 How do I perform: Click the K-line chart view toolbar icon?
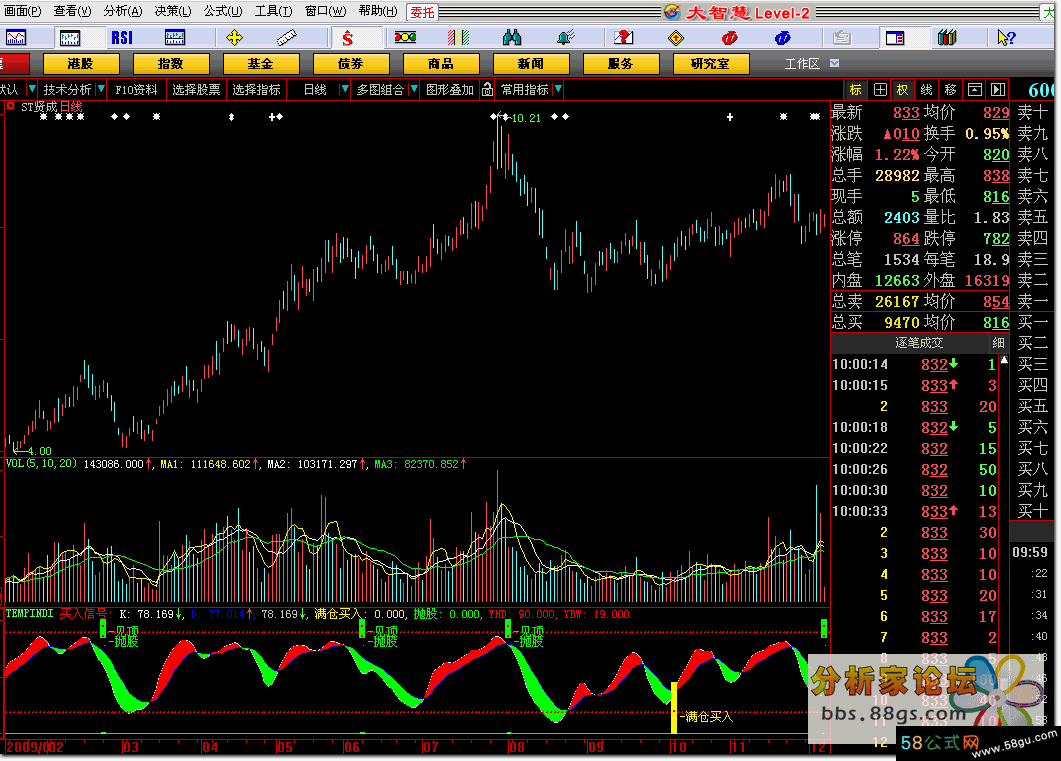pyautogui.click(x=70, y=38)
